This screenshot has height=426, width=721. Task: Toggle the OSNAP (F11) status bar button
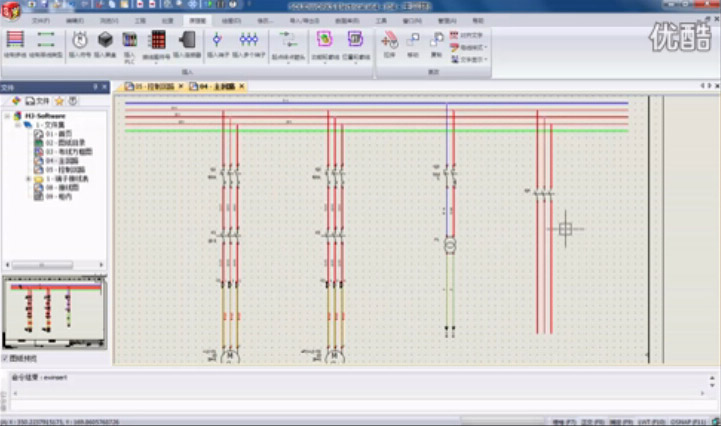point(688,422)
